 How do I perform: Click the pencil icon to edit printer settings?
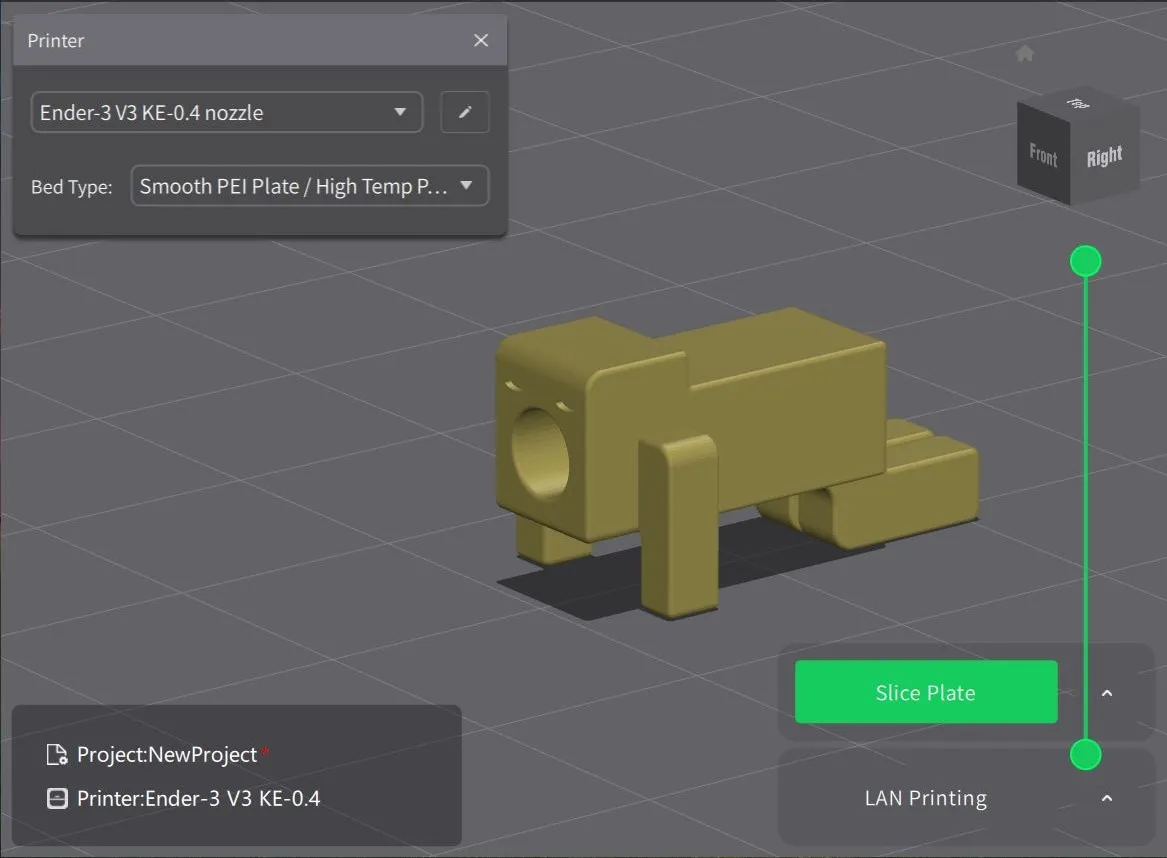(465, 113)
